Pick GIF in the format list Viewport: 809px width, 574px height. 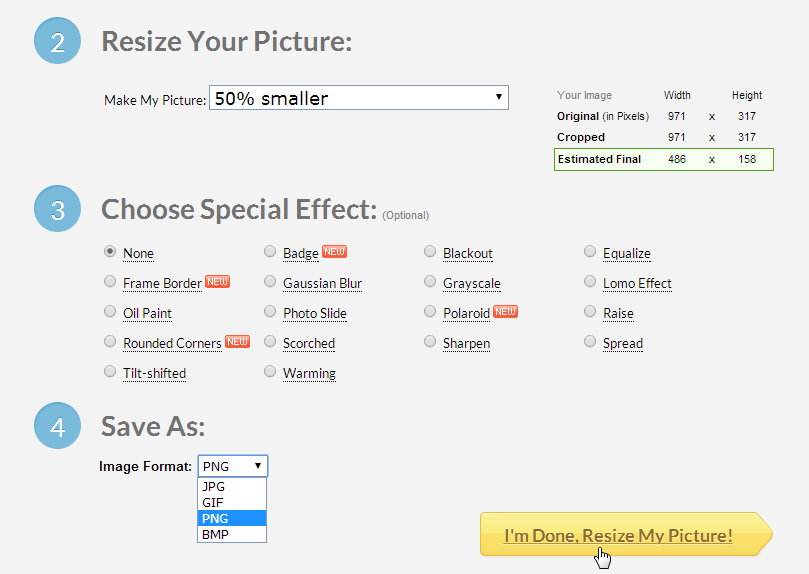(x=232, y=502)
